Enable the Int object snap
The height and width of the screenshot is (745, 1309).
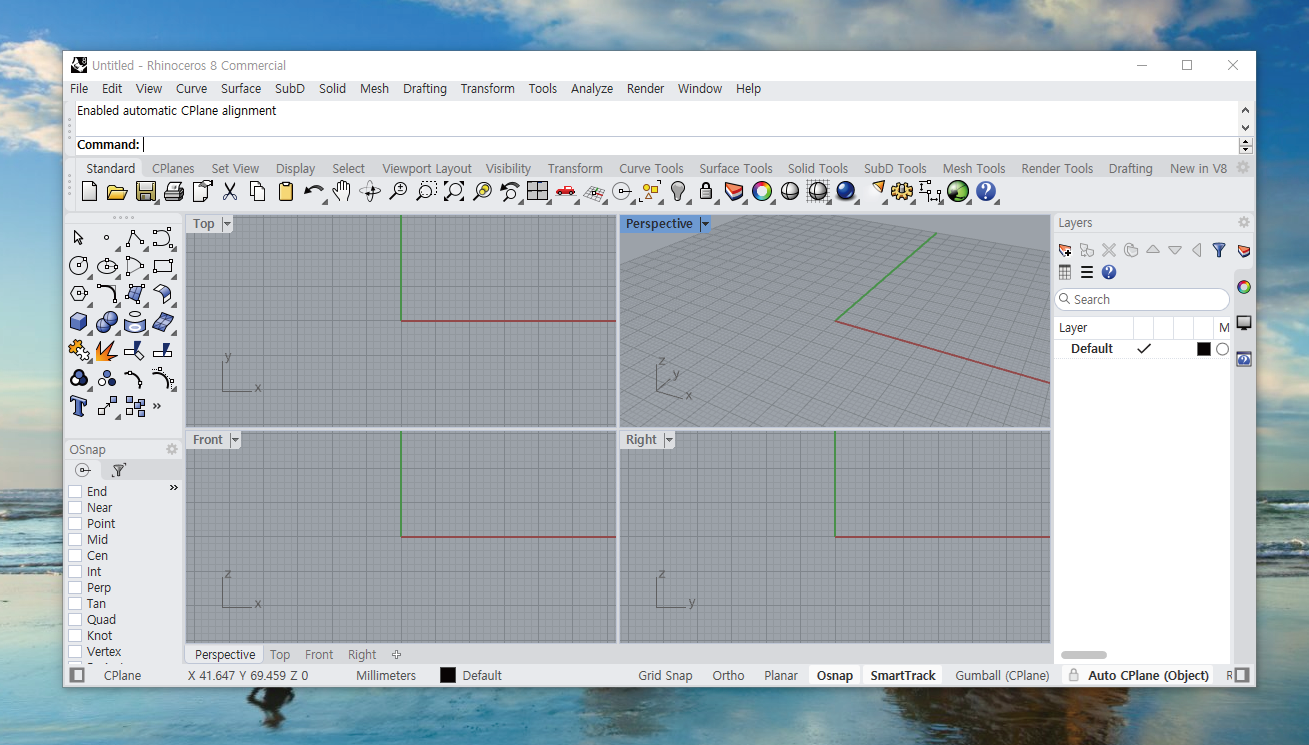[x=75, y=572]
